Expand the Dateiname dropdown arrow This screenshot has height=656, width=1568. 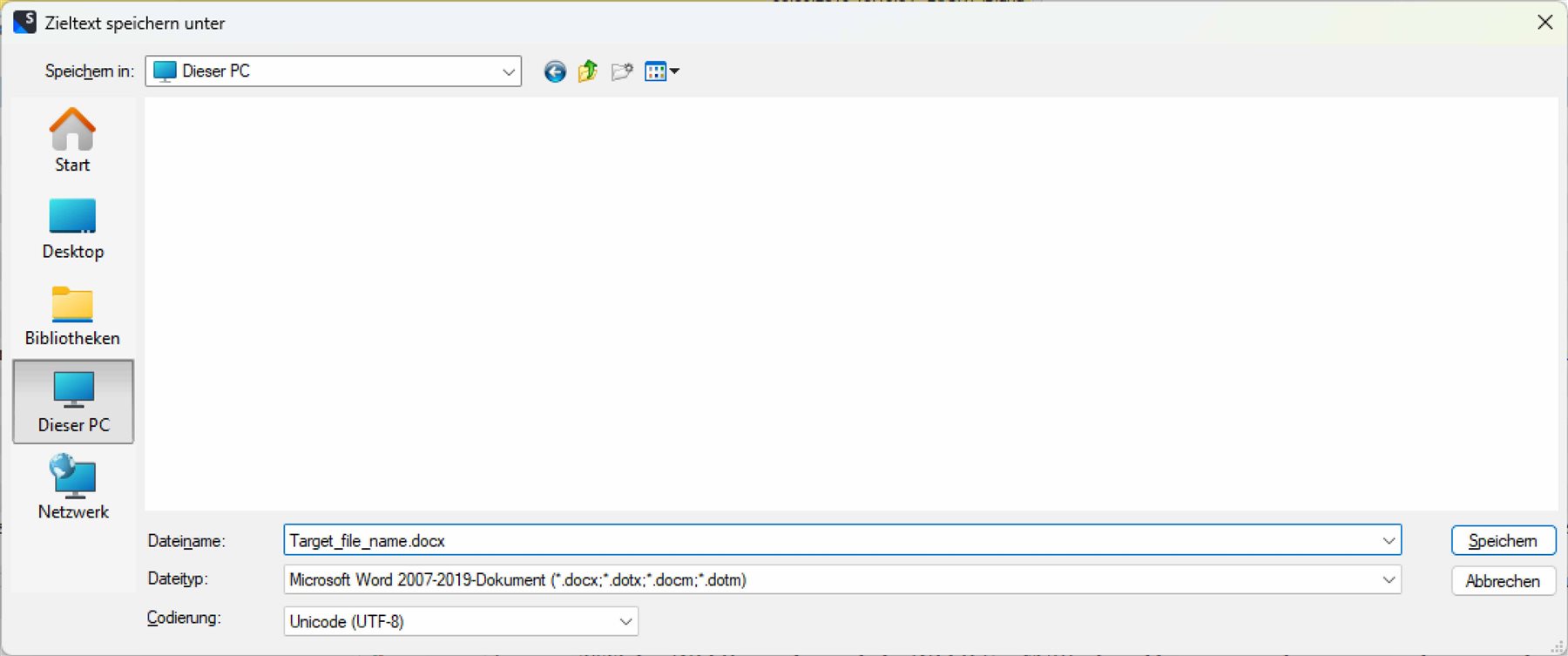pyautogui.click(x=1388, y=541)
